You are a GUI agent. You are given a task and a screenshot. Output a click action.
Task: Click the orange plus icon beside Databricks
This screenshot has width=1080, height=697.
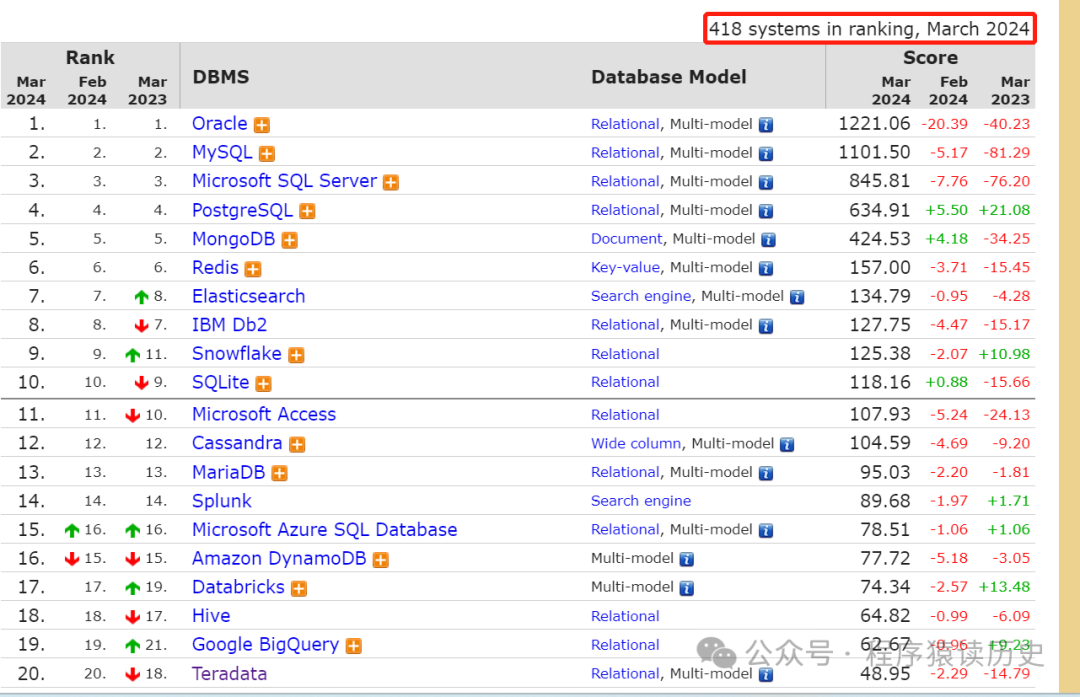pyautogui.click(x=299, y=589)
